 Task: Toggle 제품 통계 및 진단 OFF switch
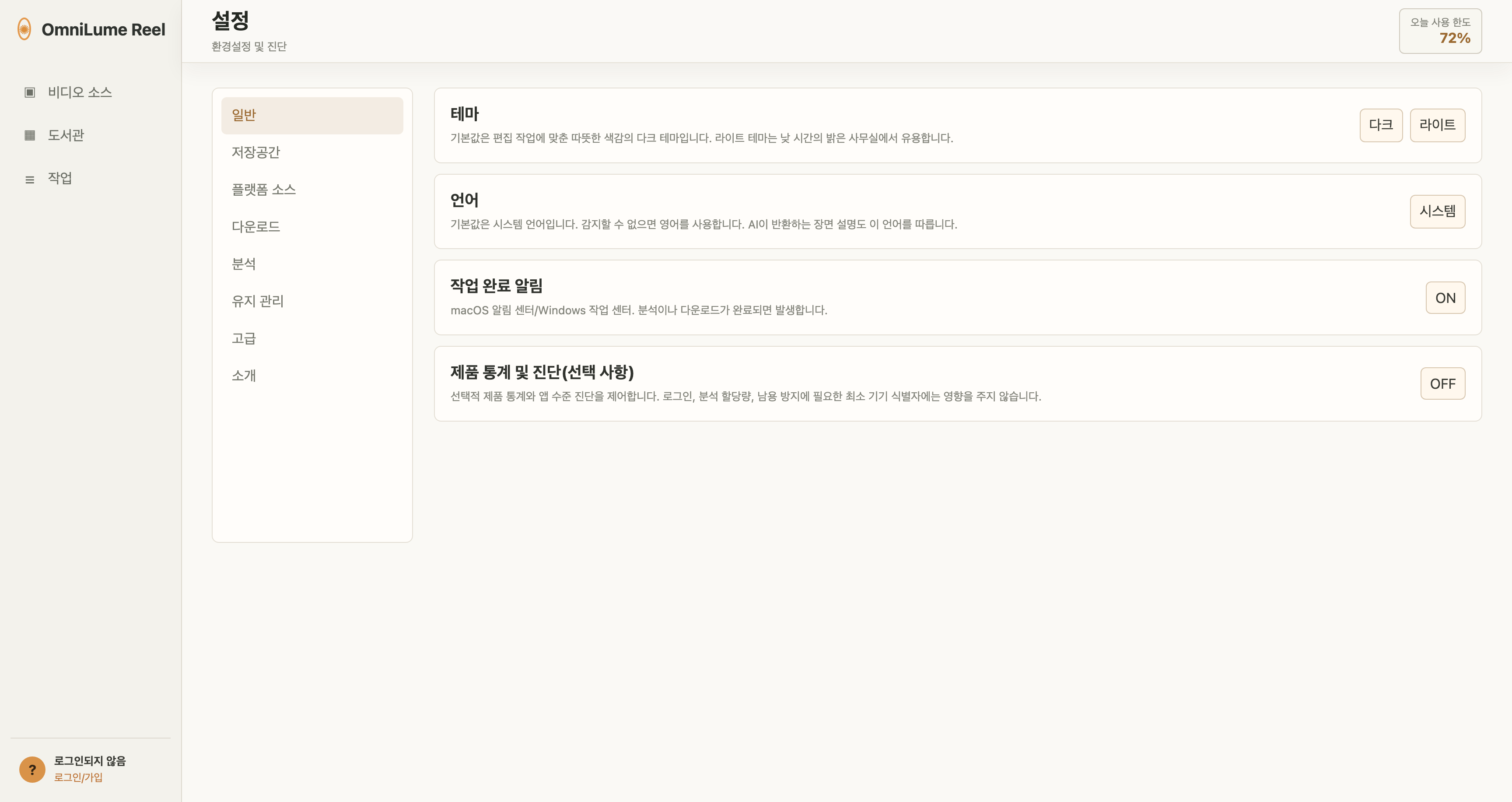[x=1443, y=383]
